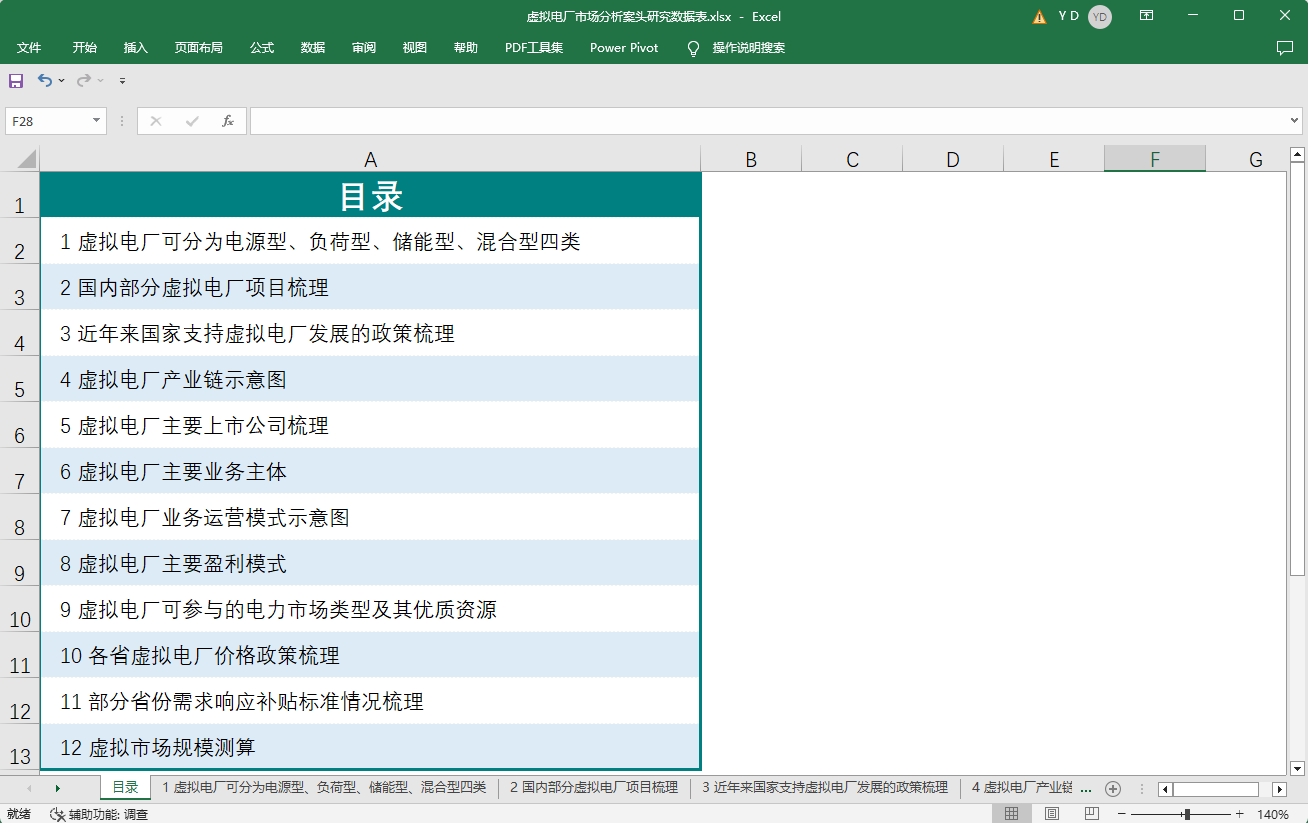
Task: Switch to the 插入 ribbon tab
Action: (136, 48)
